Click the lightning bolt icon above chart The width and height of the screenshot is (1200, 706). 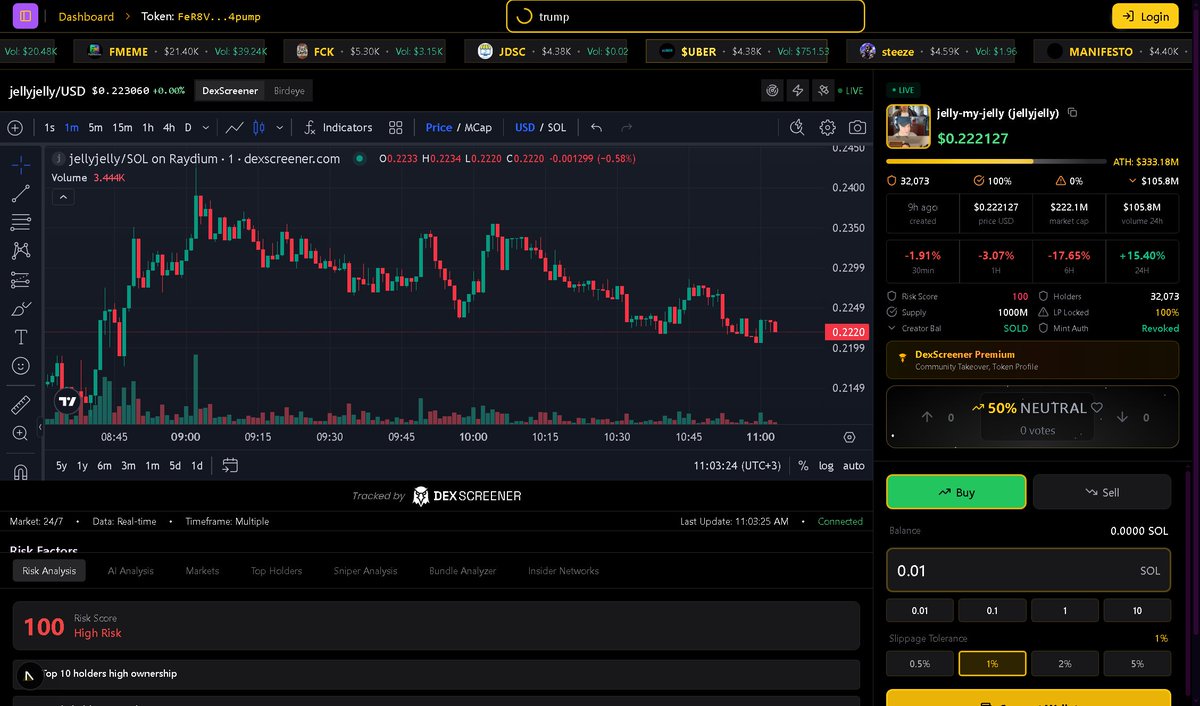798,90
